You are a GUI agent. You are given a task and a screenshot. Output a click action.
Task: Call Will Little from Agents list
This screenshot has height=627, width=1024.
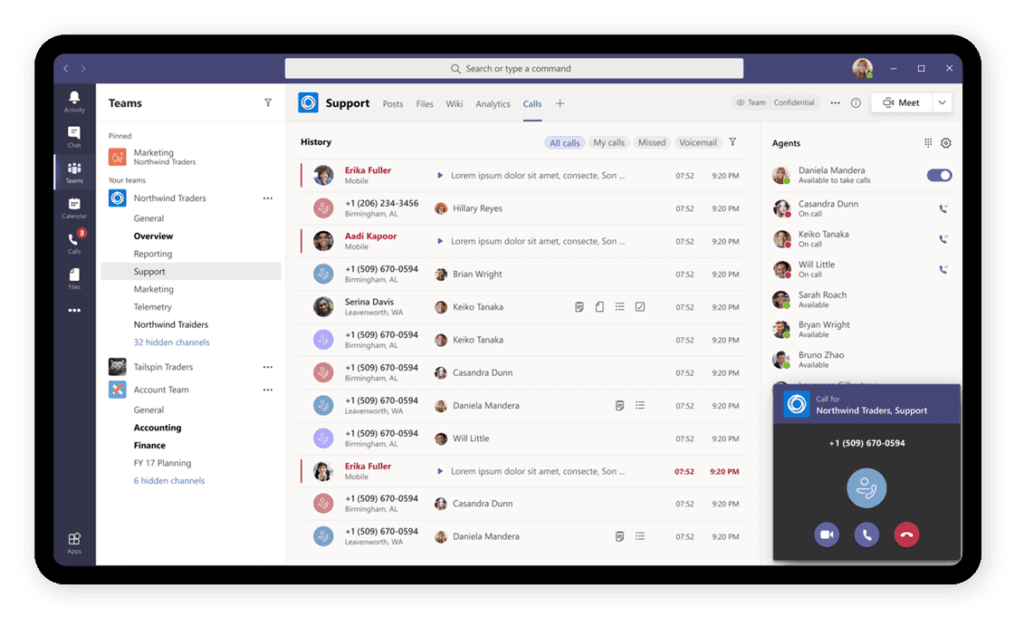click(943, 269)
